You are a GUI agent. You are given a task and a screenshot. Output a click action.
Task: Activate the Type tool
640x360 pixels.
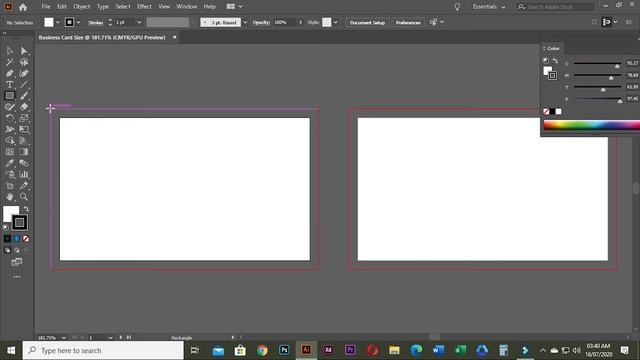10,84
